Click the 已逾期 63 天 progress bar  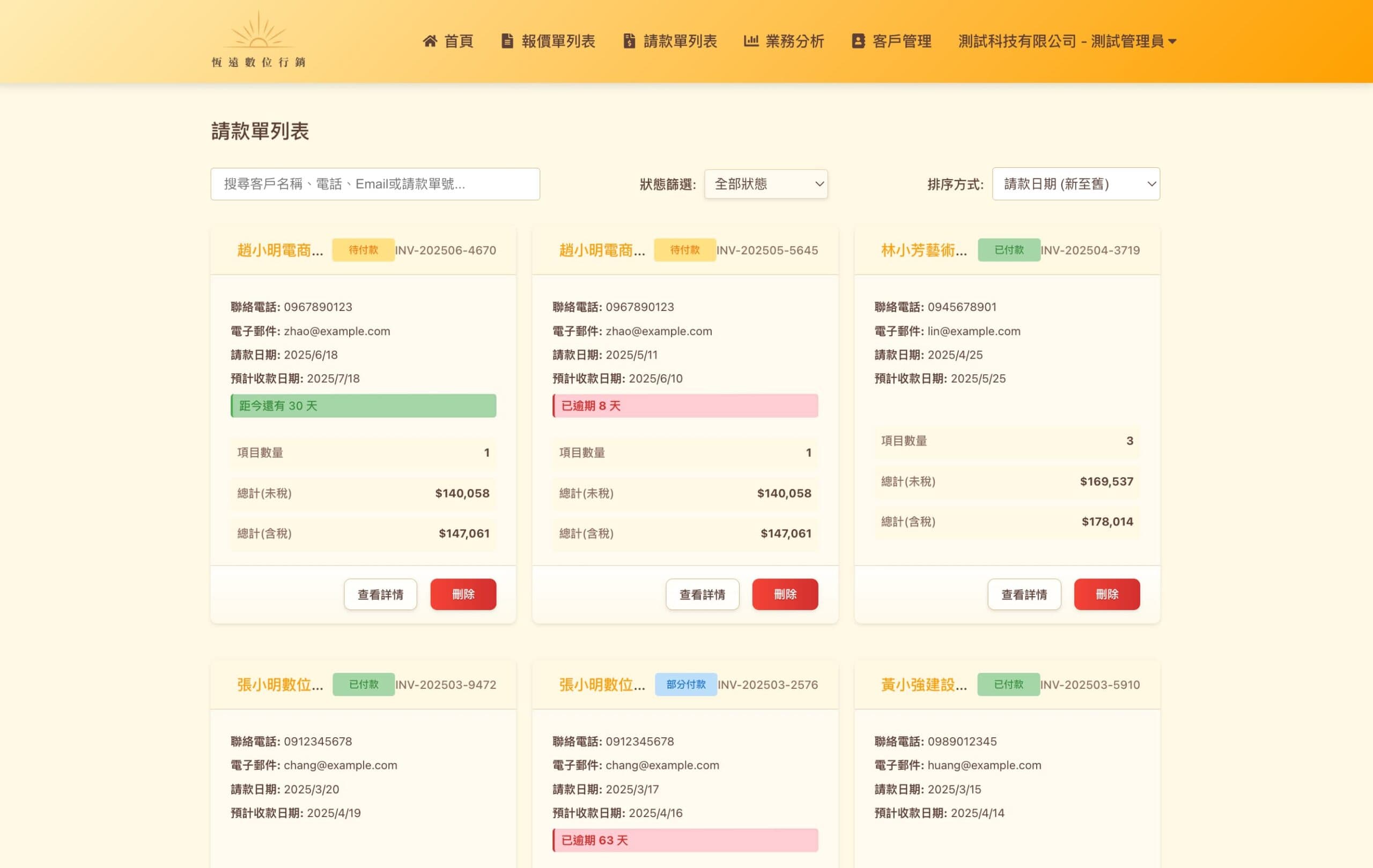pyautogui.click(x=685, y=840)
